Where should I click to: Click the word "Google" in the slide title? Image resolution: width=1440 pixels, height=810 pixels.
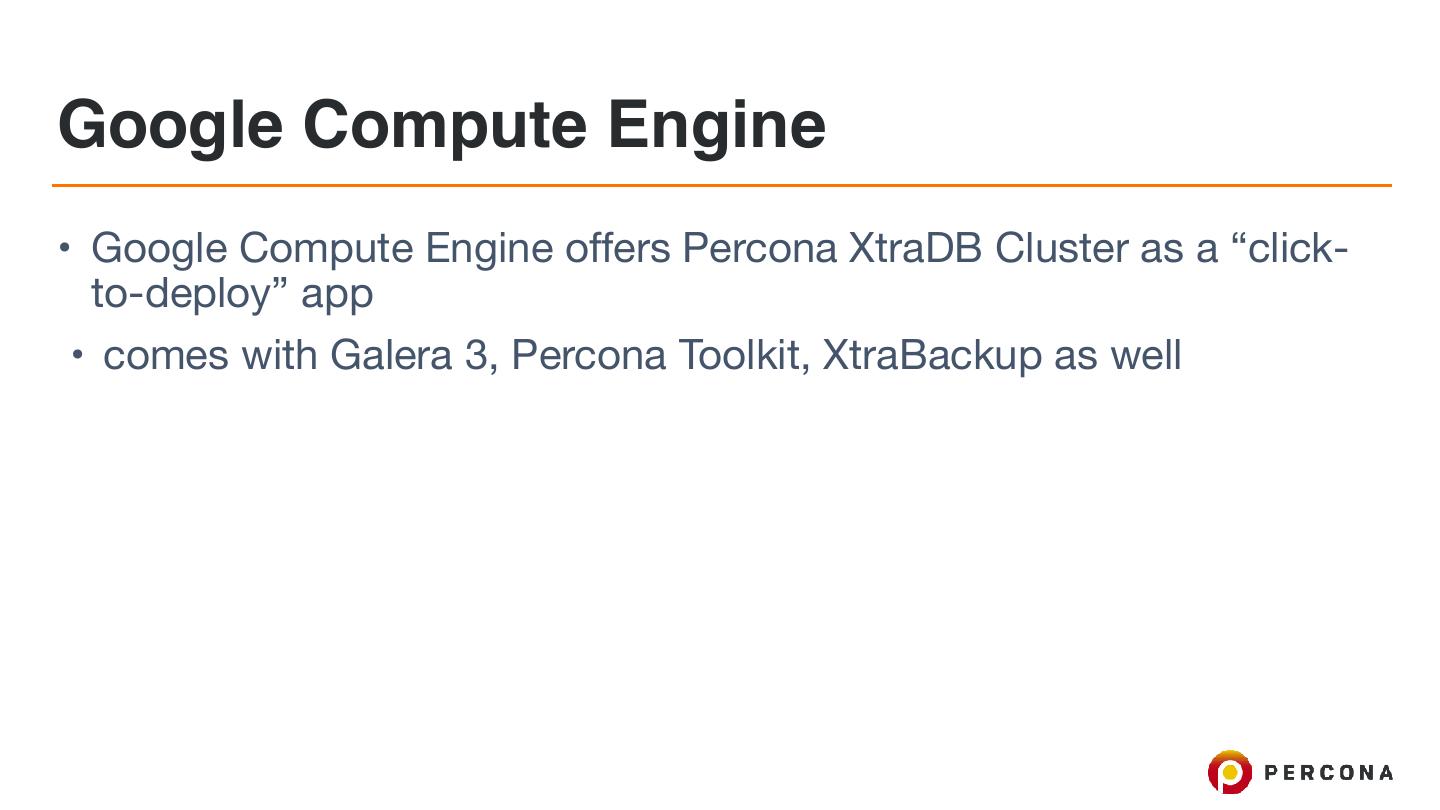(x=170, y=124)
